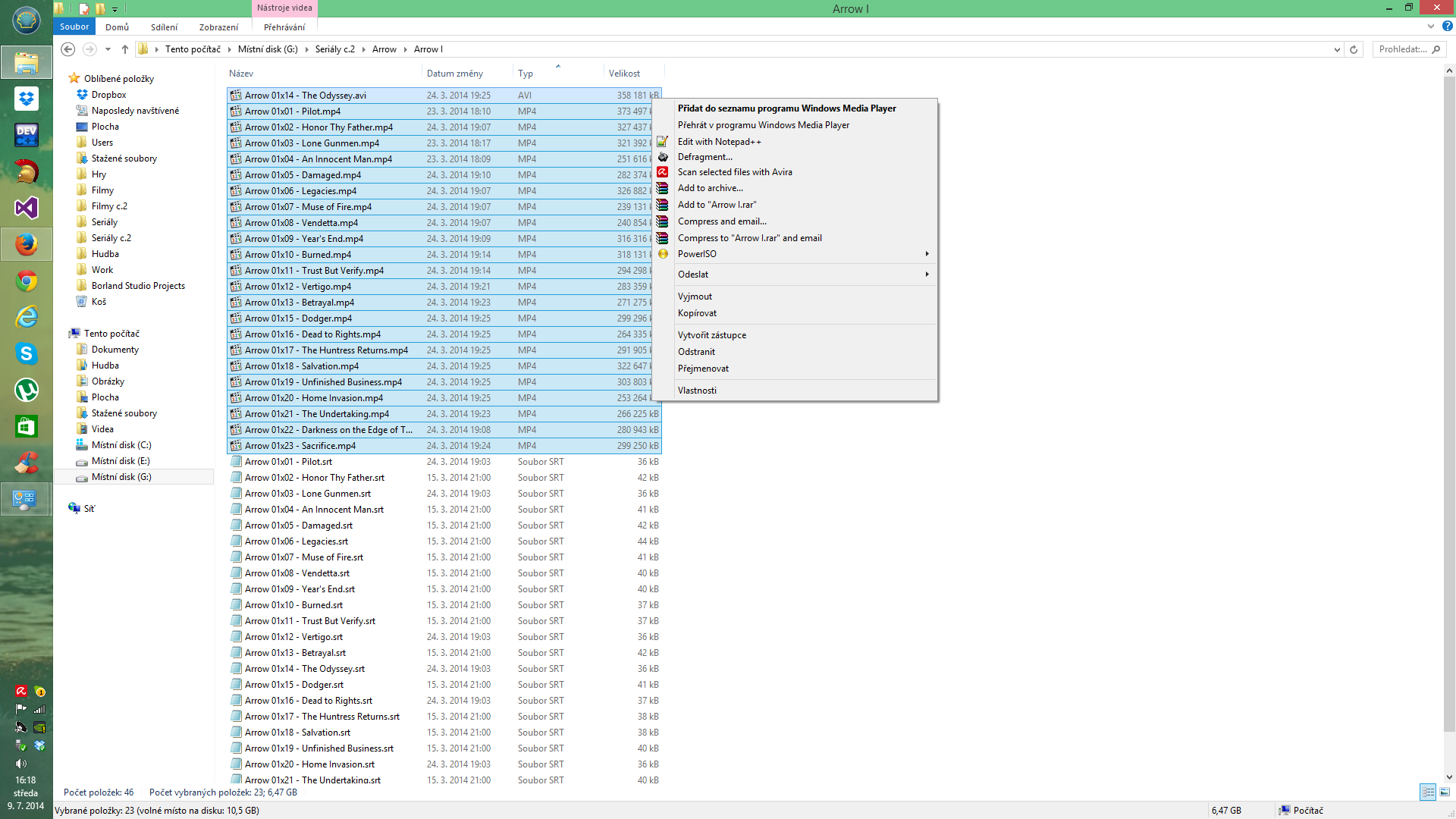Open uTorrent taskbar icon
1456x819 pixels.
27,390
